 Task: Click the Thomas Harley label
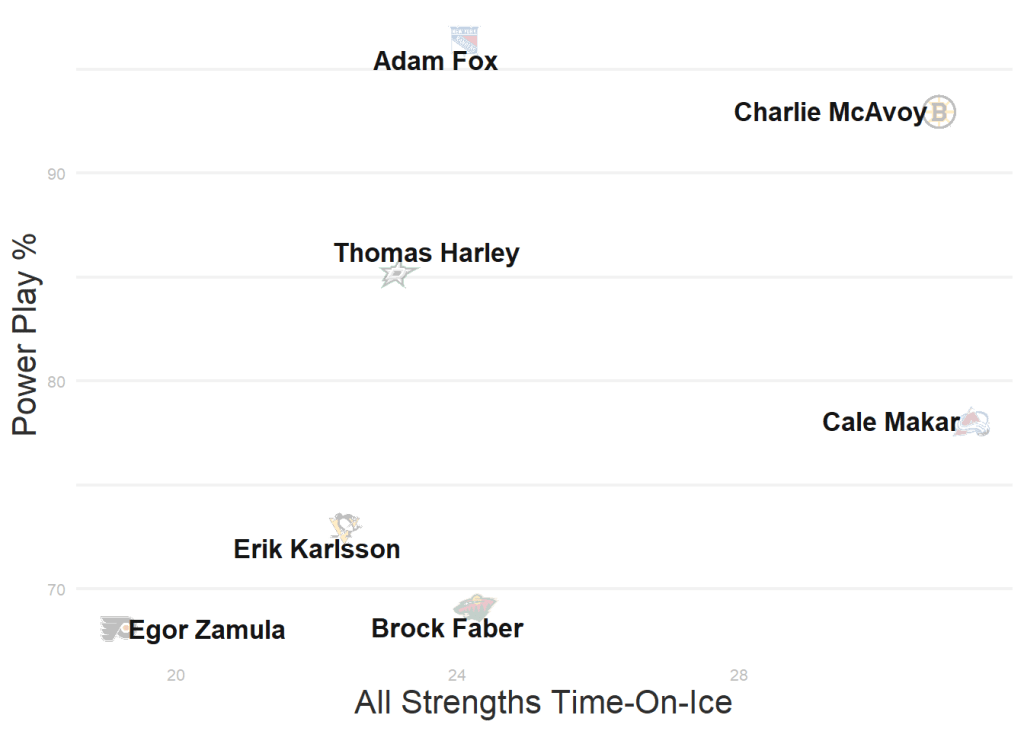coord(427,253)
